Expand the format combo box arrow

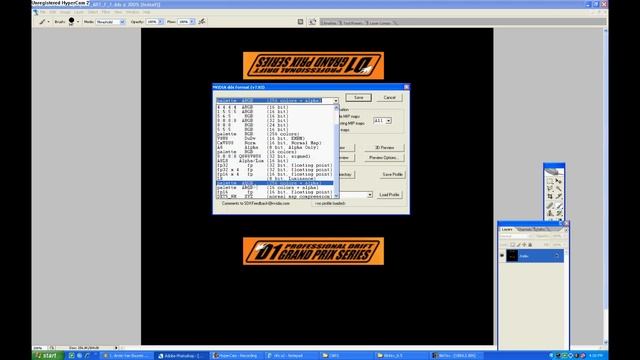click(x=336, y=100)
